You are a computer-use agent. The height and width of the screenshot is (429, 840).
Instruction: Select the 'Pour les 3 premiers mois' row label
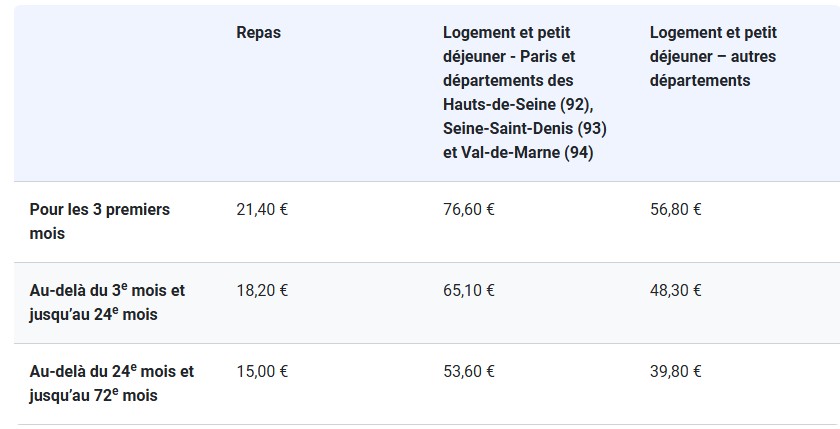pos(100,221)
